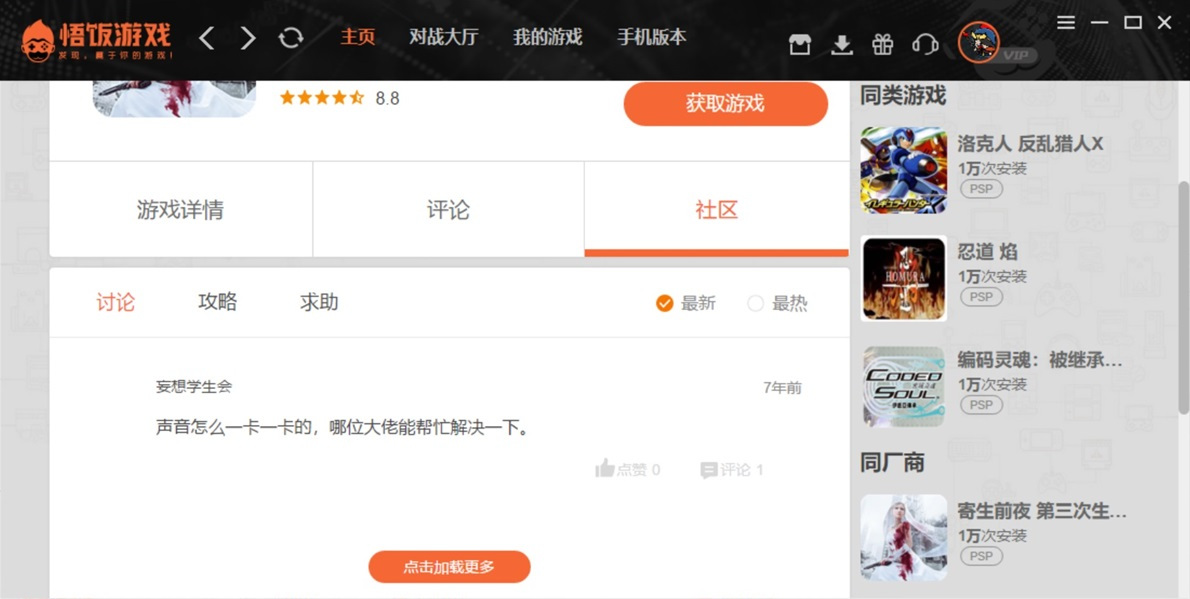Select the 最新 sort option
This screenshot has height=599, width=1190.
click(x=665, y=303)
